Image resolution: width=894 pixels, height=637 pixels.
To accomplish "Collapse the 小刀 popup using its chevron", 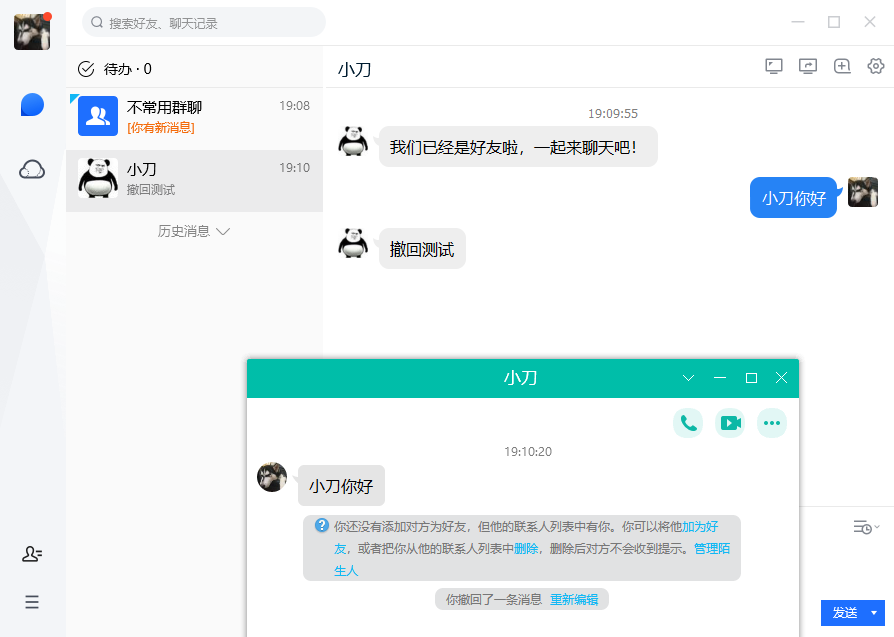I will pos(687,378).
